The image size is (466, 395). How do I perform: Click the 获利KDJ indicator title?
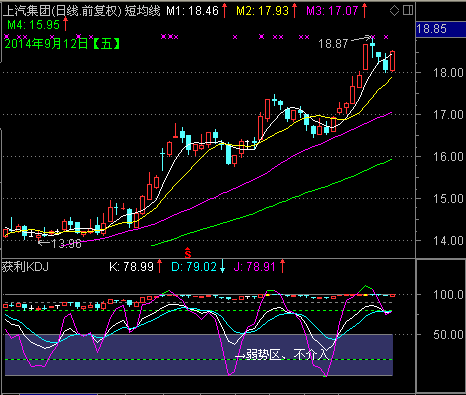coord(25,267)
